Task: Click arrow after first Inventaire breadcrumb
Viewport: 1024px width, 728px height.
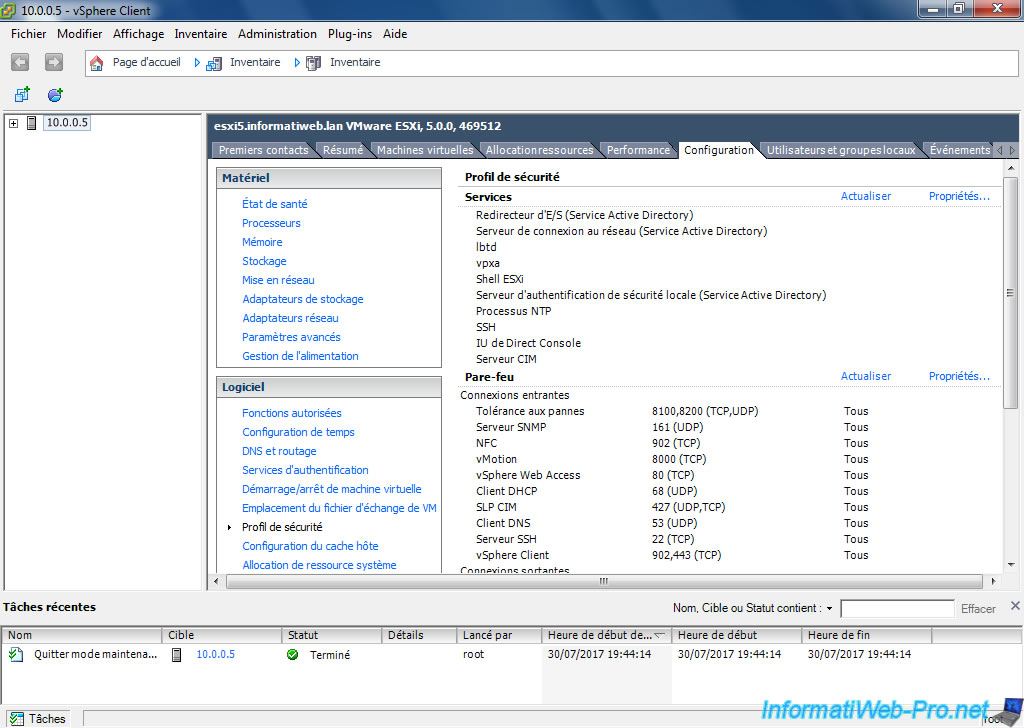Action: click(297, 63)
